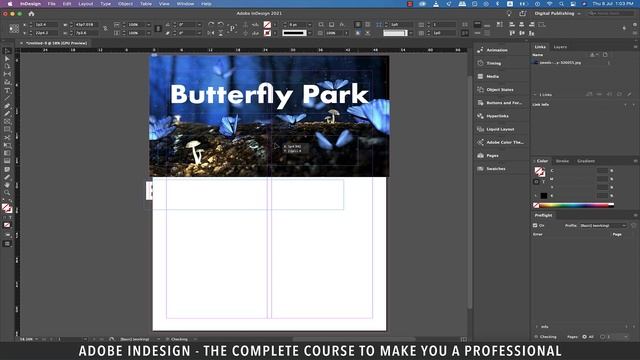Select the Pen tool in the toolbox
The height and width of the screenshot is (360, 640).
coord(7,106)
